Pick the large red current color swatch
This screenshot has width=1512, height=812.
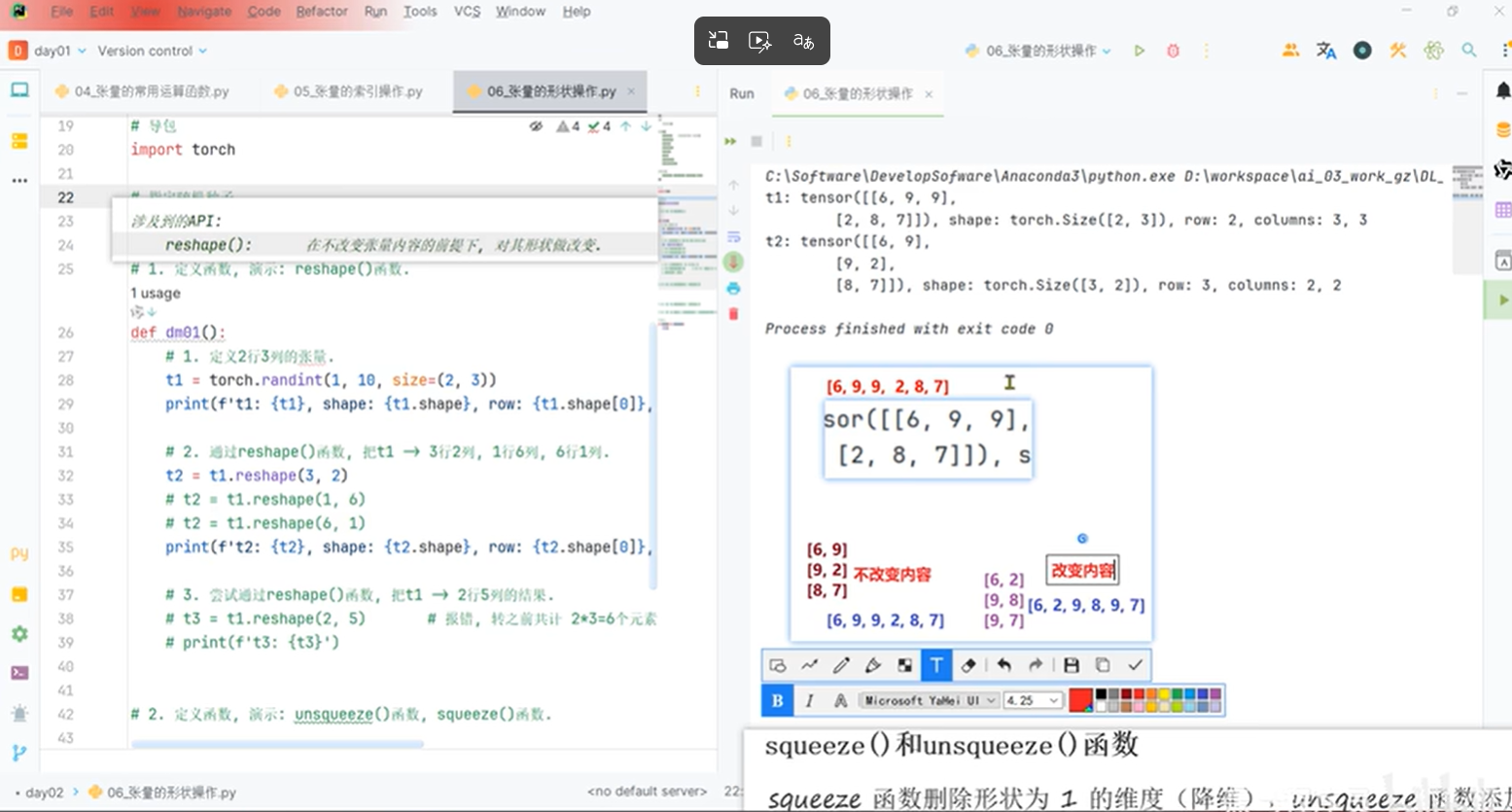coord(1079,700)
